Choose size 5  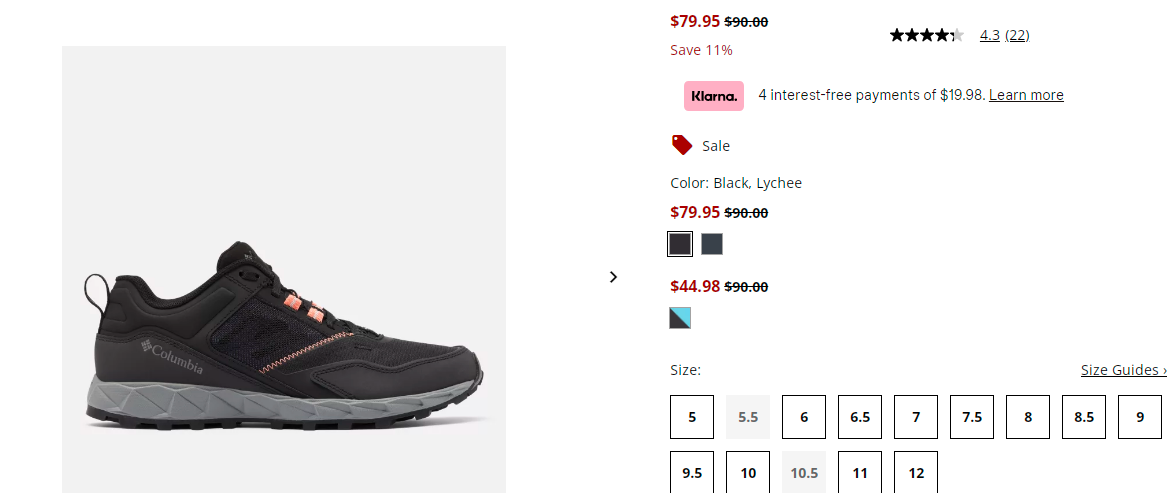click(x=692, y=417)
